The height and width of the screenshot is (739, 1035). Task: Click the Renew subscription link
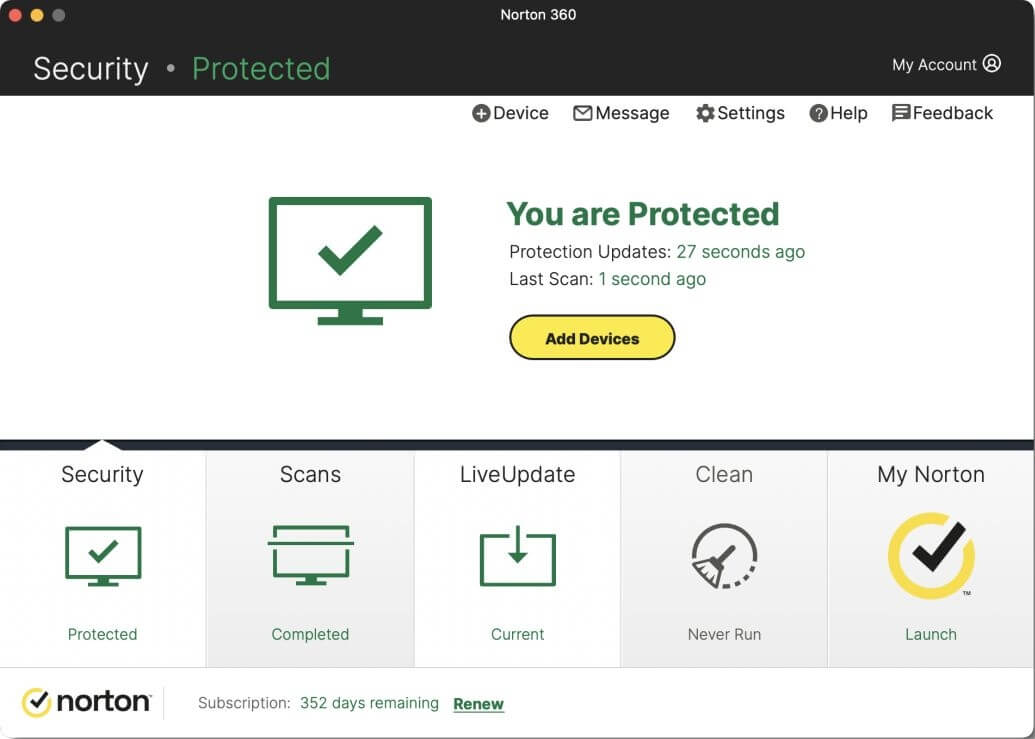478,704
